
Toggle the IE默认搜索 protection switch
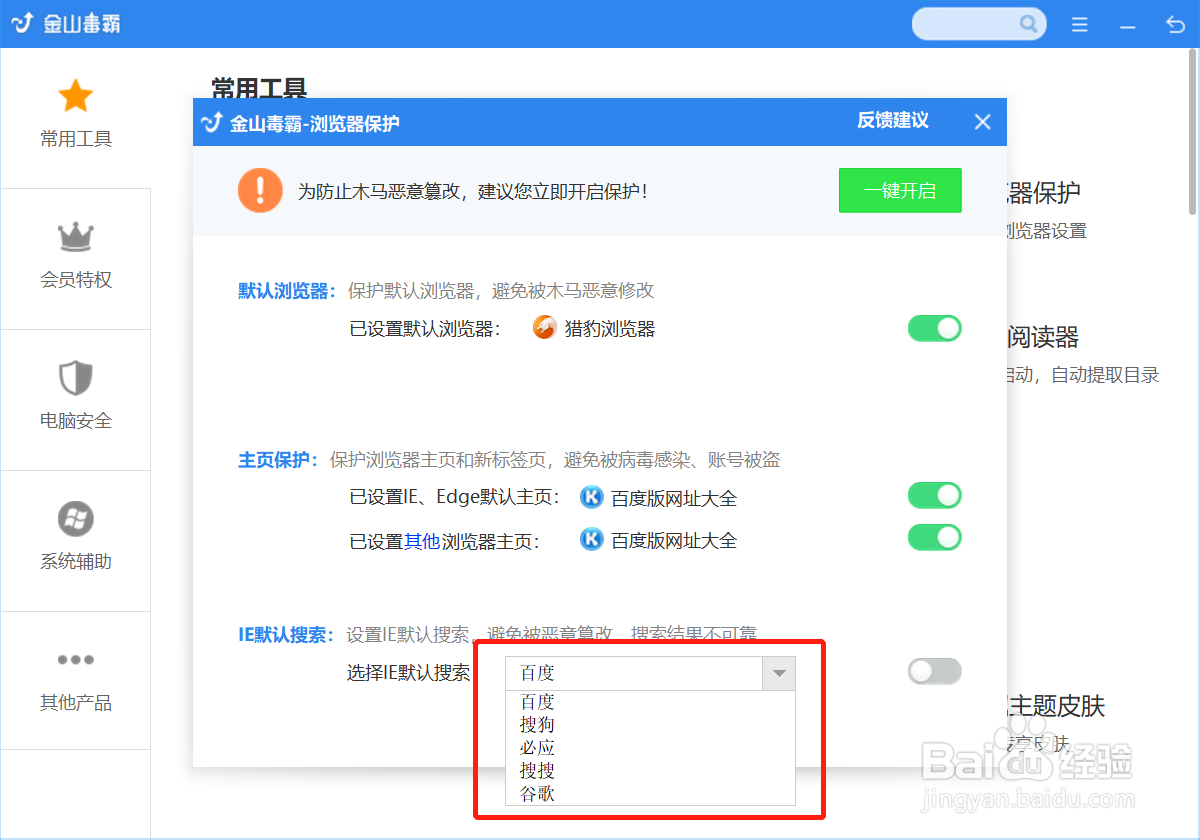935,671
